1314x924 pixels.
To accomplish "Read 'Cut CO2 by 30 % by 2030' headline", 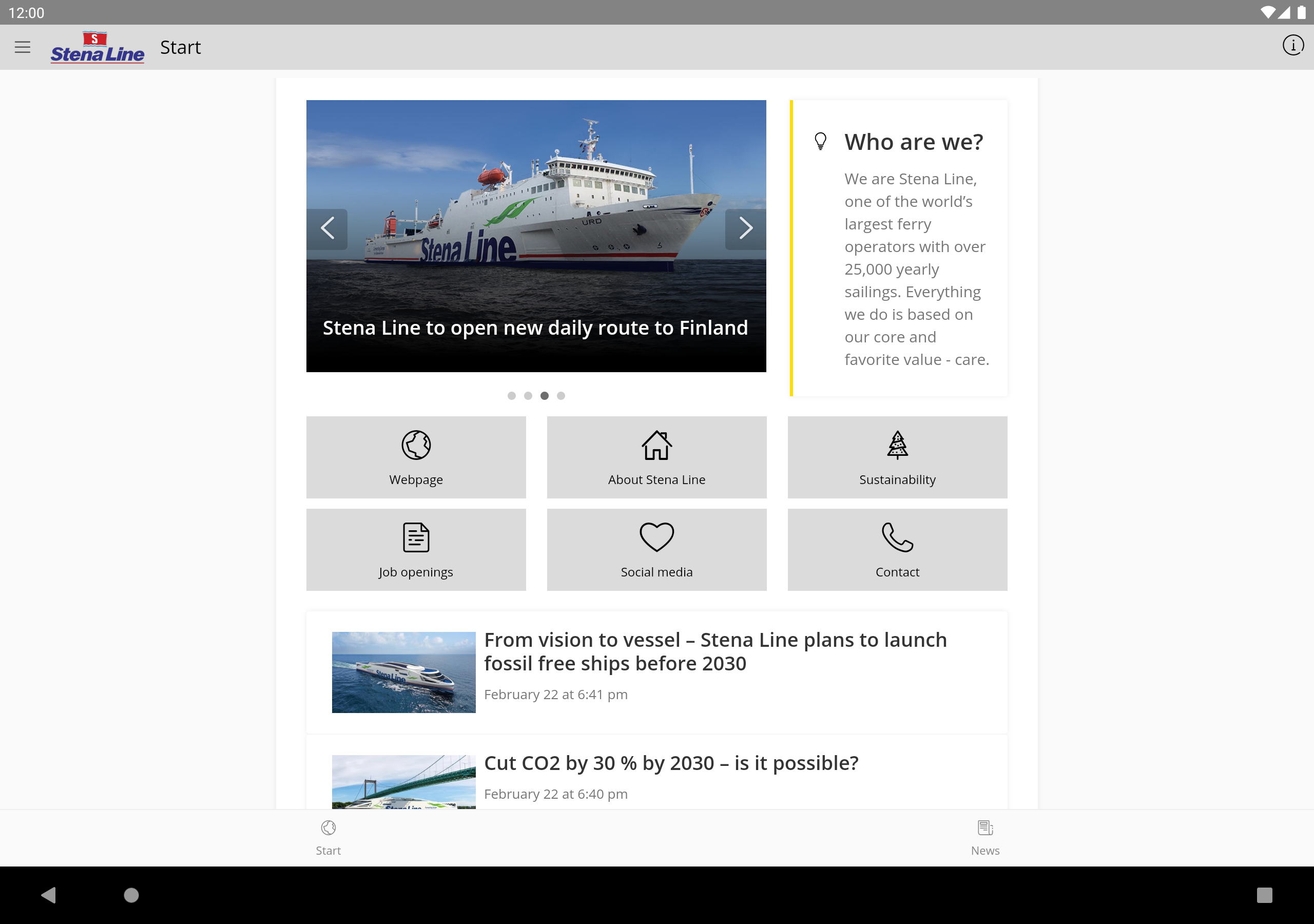I will 671,764.
